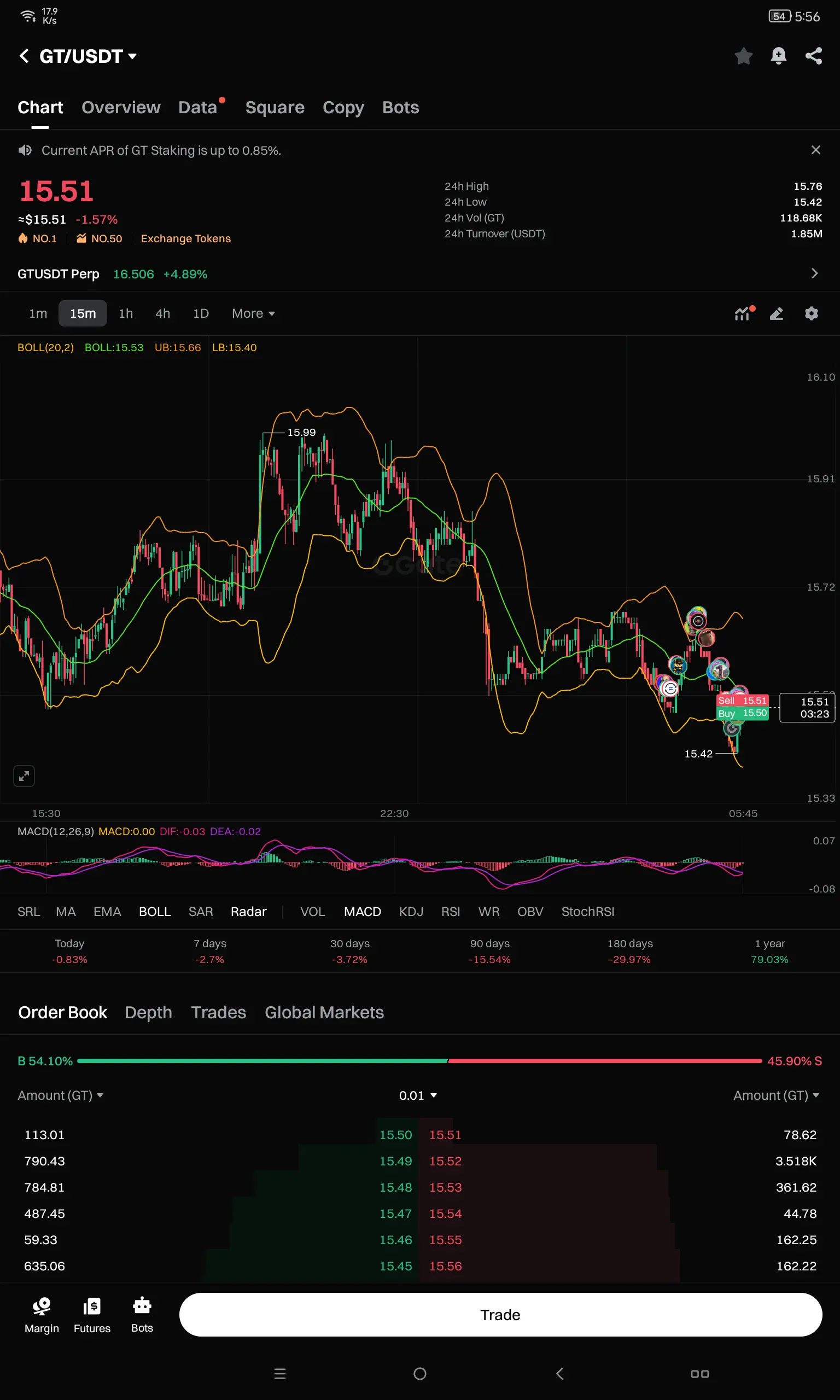Enable SAR indicator
The width and height of the screenshot is (840, 1400).
coord(200,912)
